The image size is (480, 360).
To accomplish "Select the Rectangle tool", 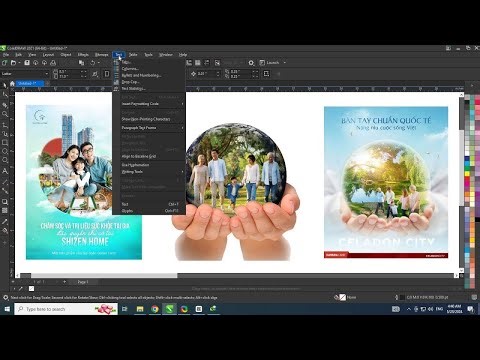I will (x=5, y=143).
